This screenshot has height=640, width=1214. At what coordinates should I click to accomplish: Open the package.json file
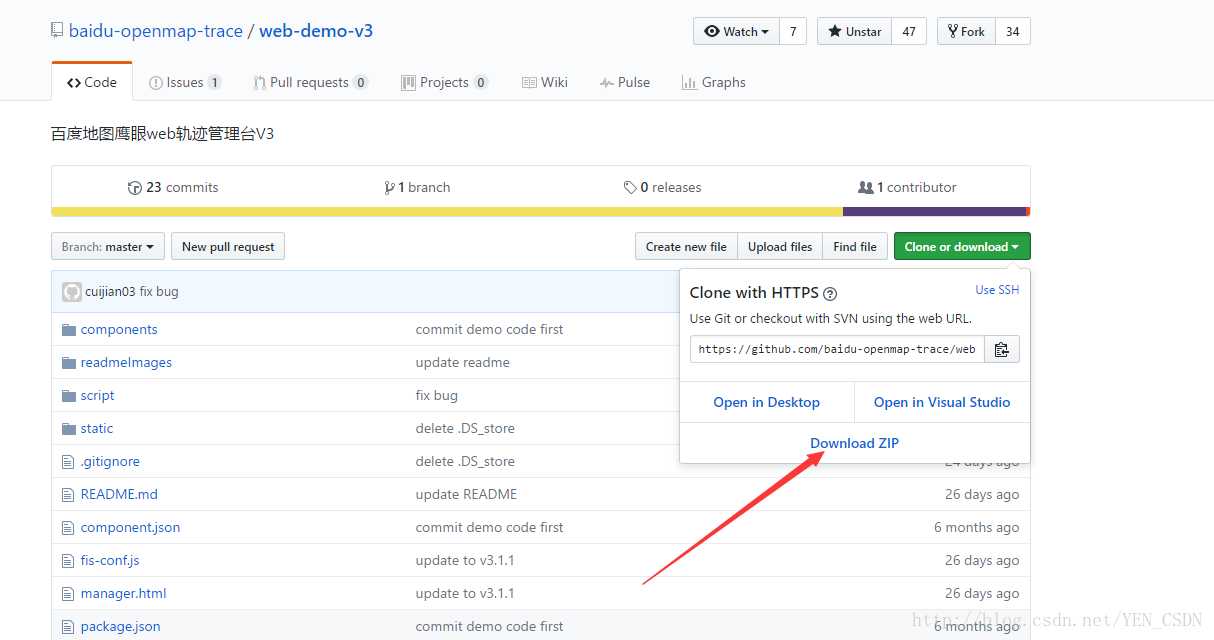[x=121, y=627]
